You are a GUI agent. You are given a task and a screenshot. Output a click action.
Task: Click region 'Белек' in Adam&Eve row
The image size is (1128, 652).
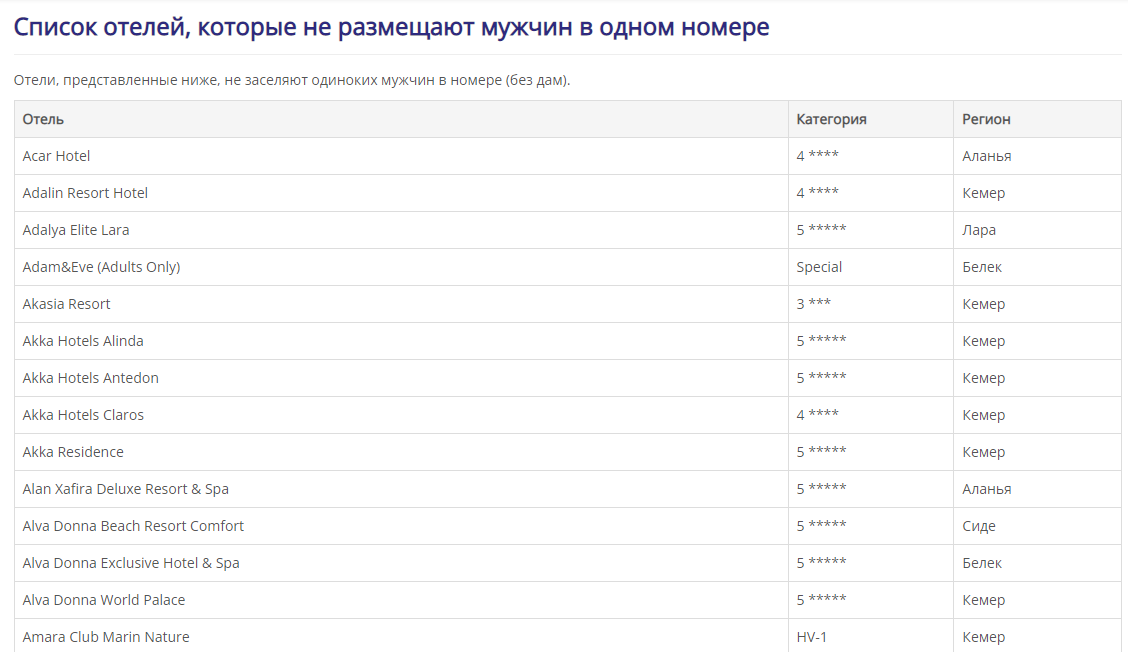(x=982, y=267)
